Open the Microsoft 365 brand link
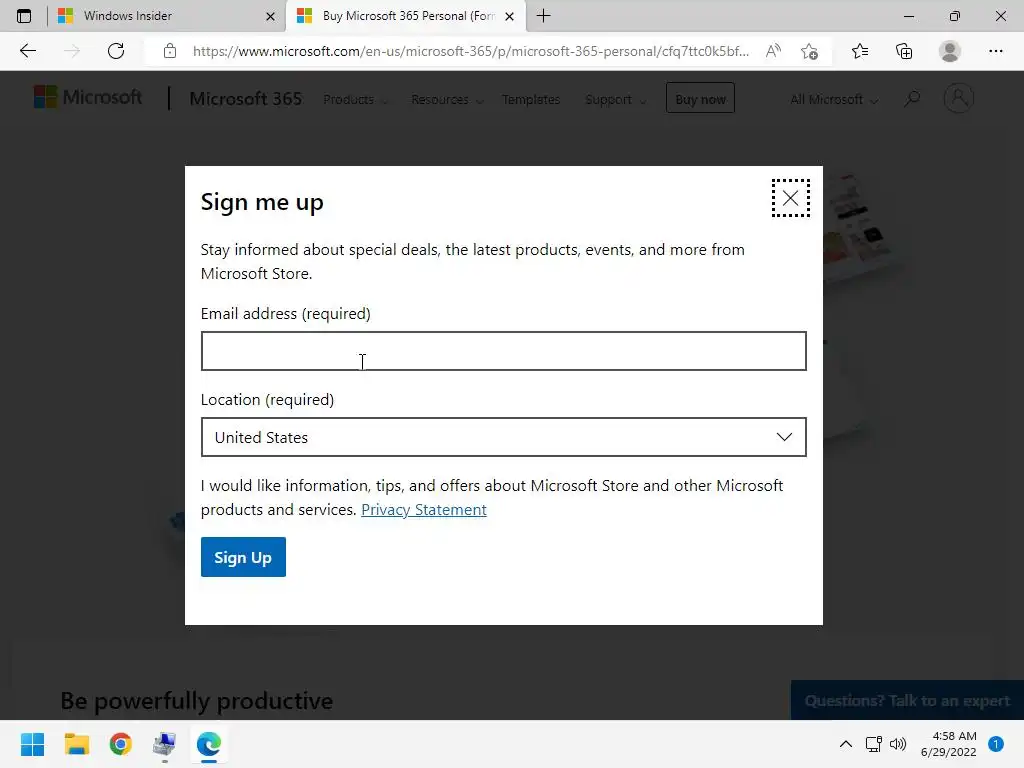Screen dimensions: 1024x768 (x=246, y=99)
